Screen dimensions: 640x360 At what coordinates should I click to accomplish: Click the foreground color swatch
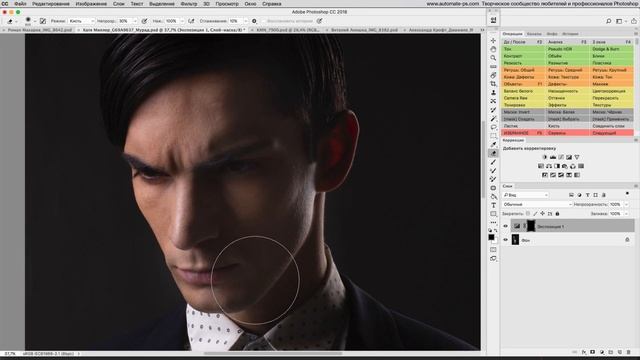[491, 237]
